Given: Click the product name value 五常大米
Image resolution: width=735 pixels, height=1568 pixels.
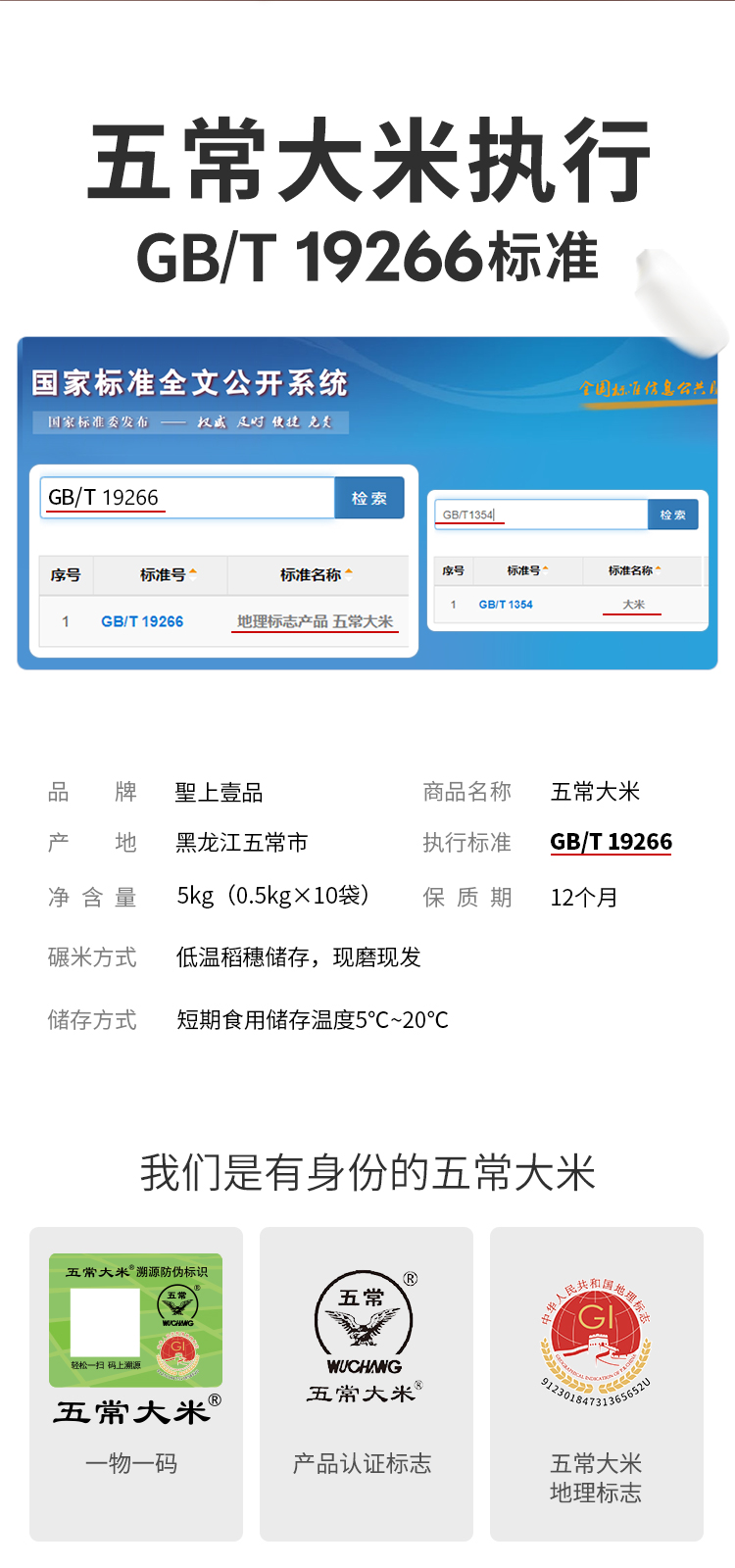Looking at the screenshot, I should (595, 792).
